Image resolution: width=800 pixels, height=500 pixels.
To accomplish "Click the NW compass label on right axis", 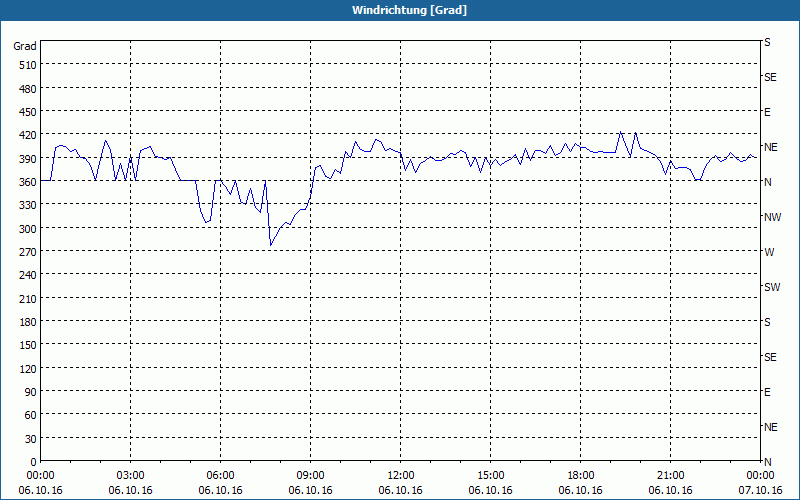I will [772, 217].
